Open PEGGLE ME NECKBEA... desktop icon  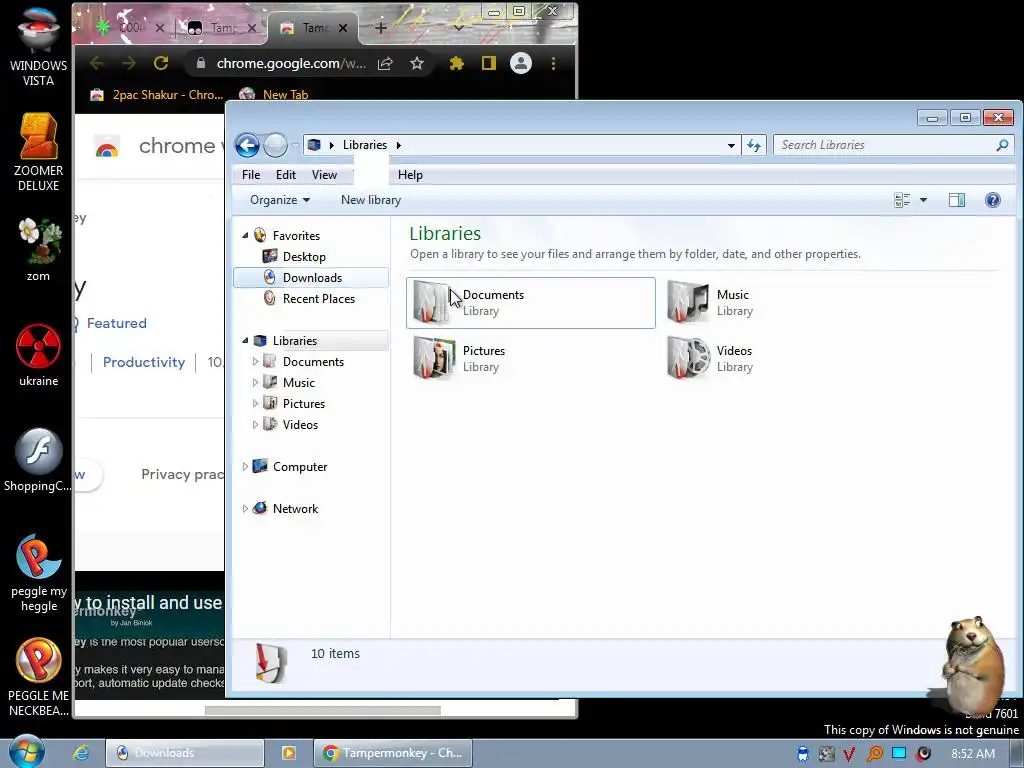[38, 678]
